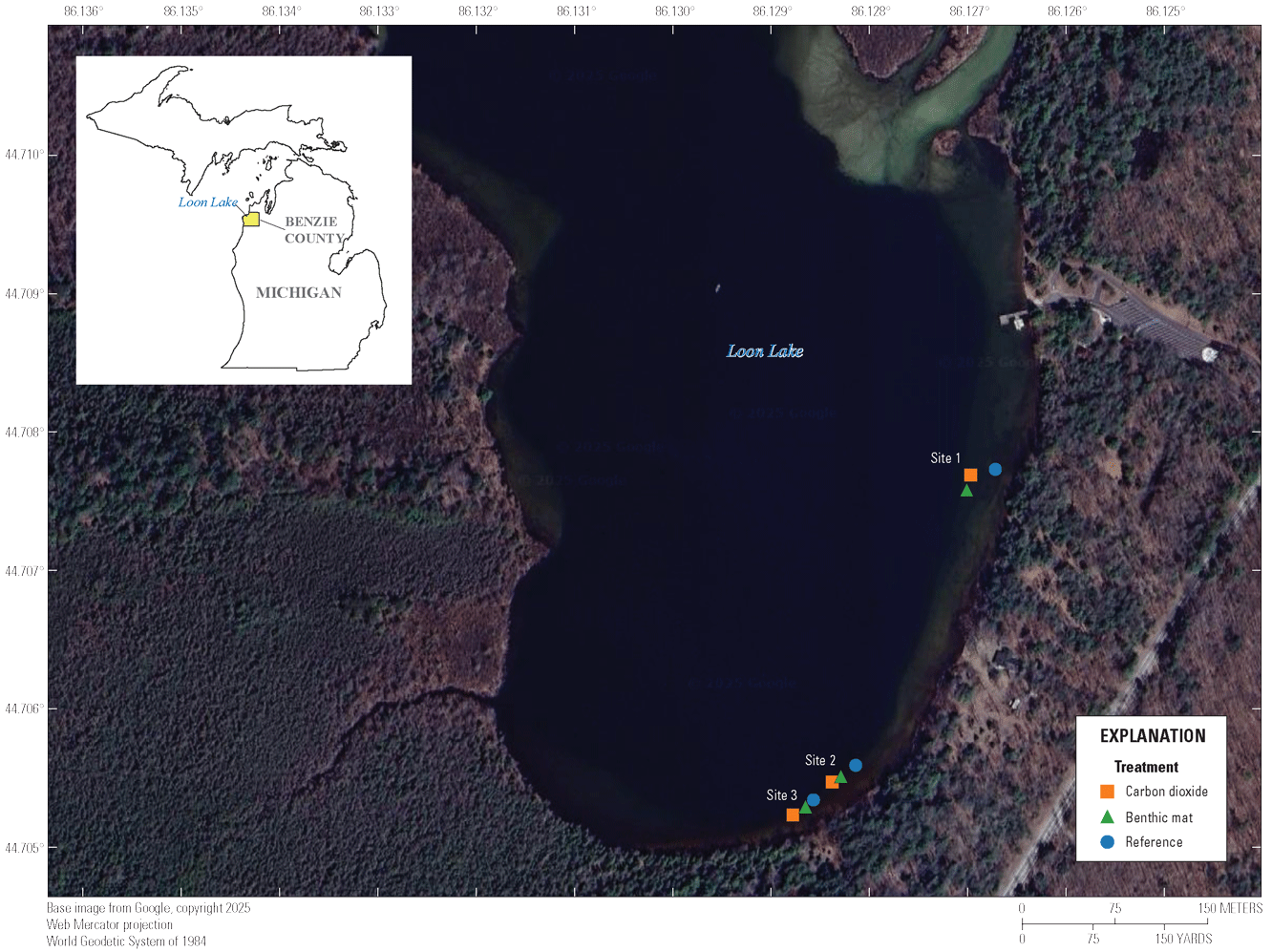The image size is (1272, 952).
Task: Click the Site 3 orange carbon dioxide square
Action: (793, 814)
